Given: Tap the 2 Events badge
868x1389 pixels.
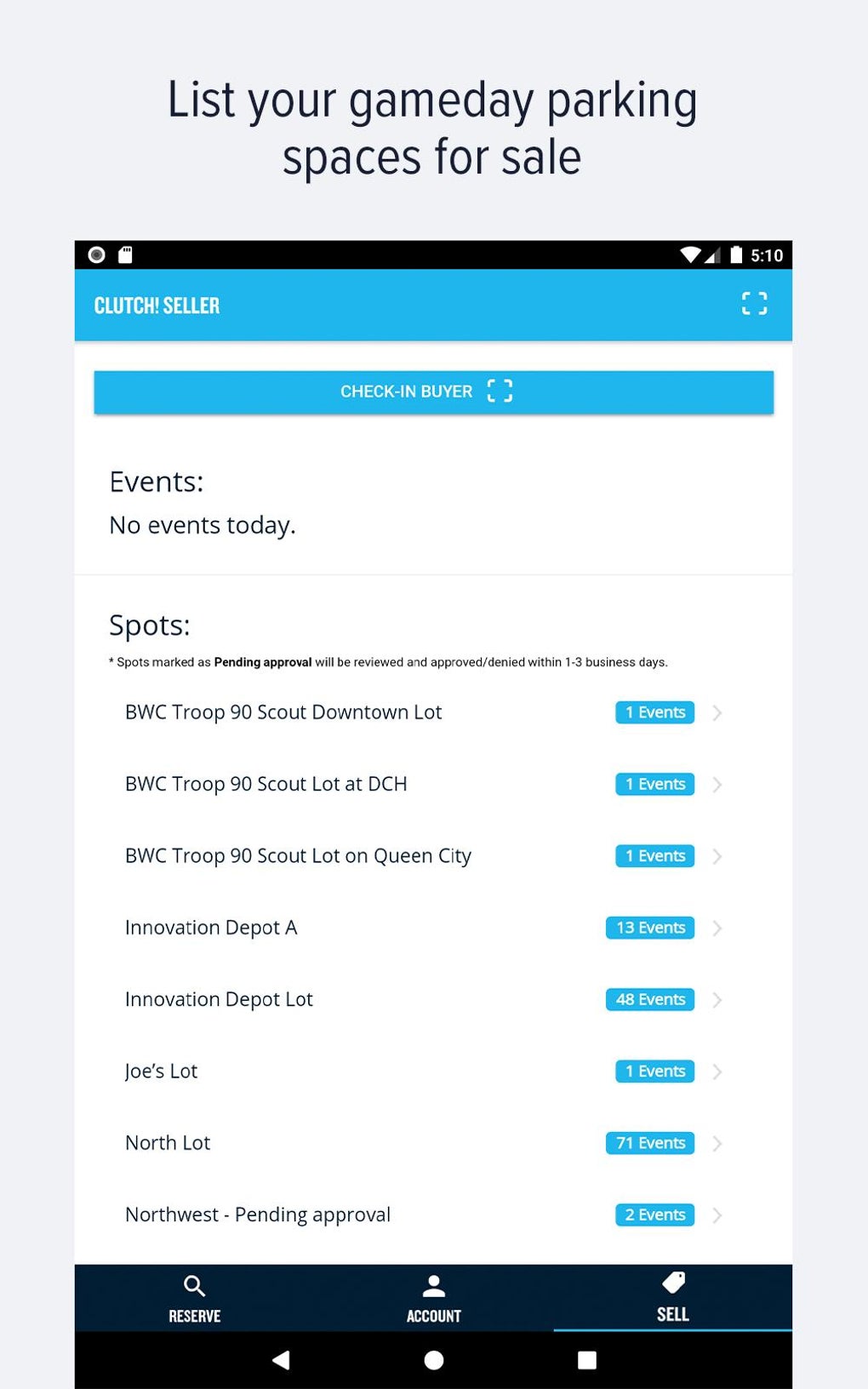Looking at the screenshot, I should point(654,1215).
